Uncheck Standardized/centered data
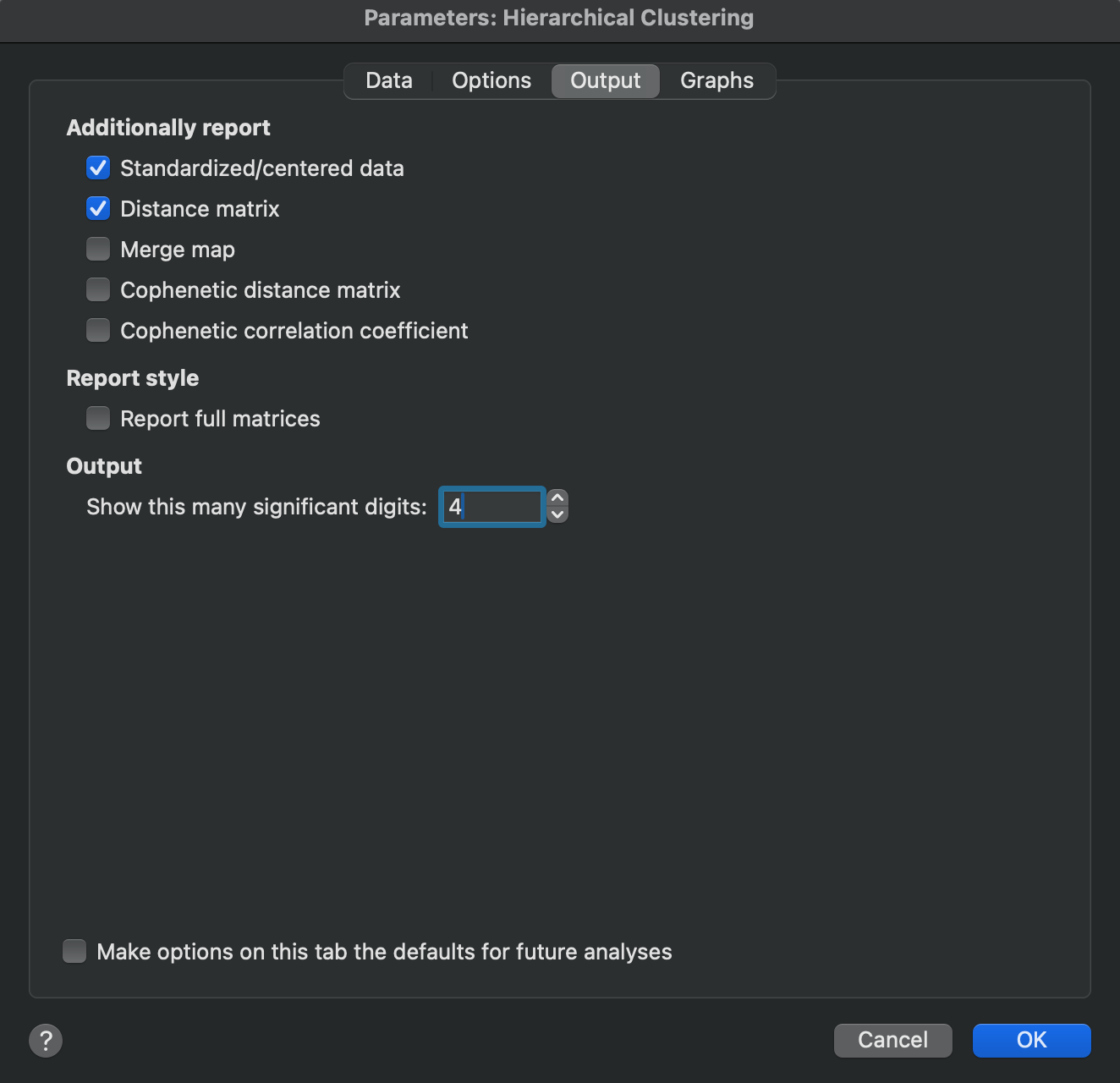1120x1083 pixels. coord(98,168)
